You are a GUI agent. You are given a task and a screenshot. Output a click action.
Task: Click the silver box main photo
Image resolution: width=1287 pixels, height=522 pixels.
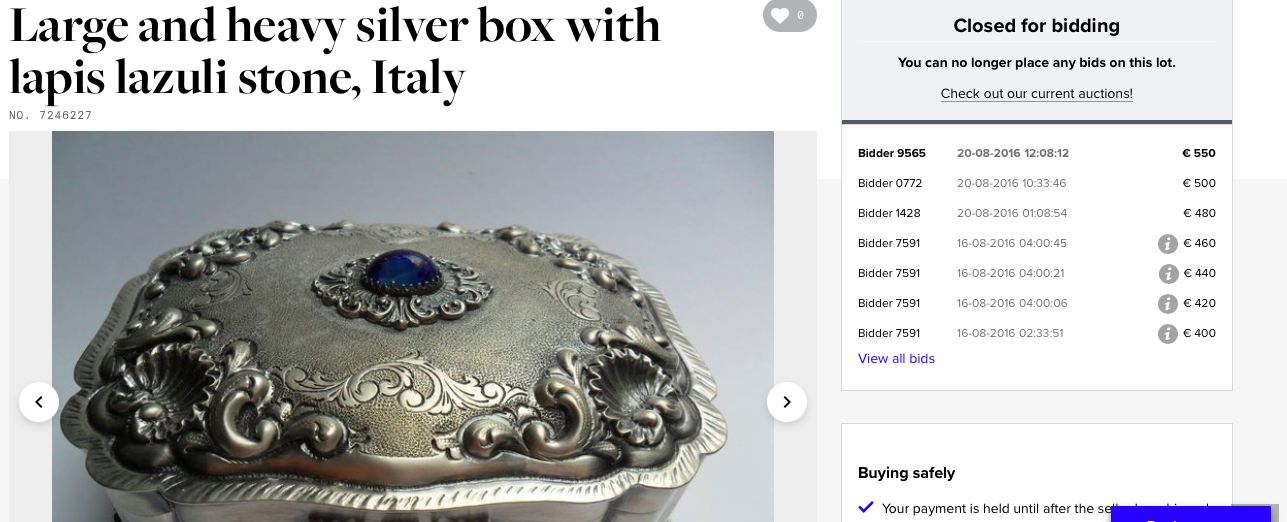tap(413, 326)
